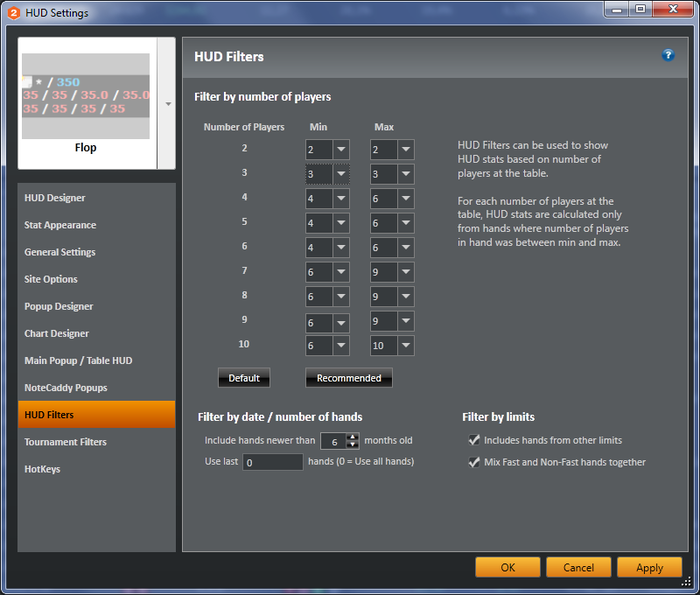Toggle Mix Fast and Non-Fast hands together

(474, 462)
